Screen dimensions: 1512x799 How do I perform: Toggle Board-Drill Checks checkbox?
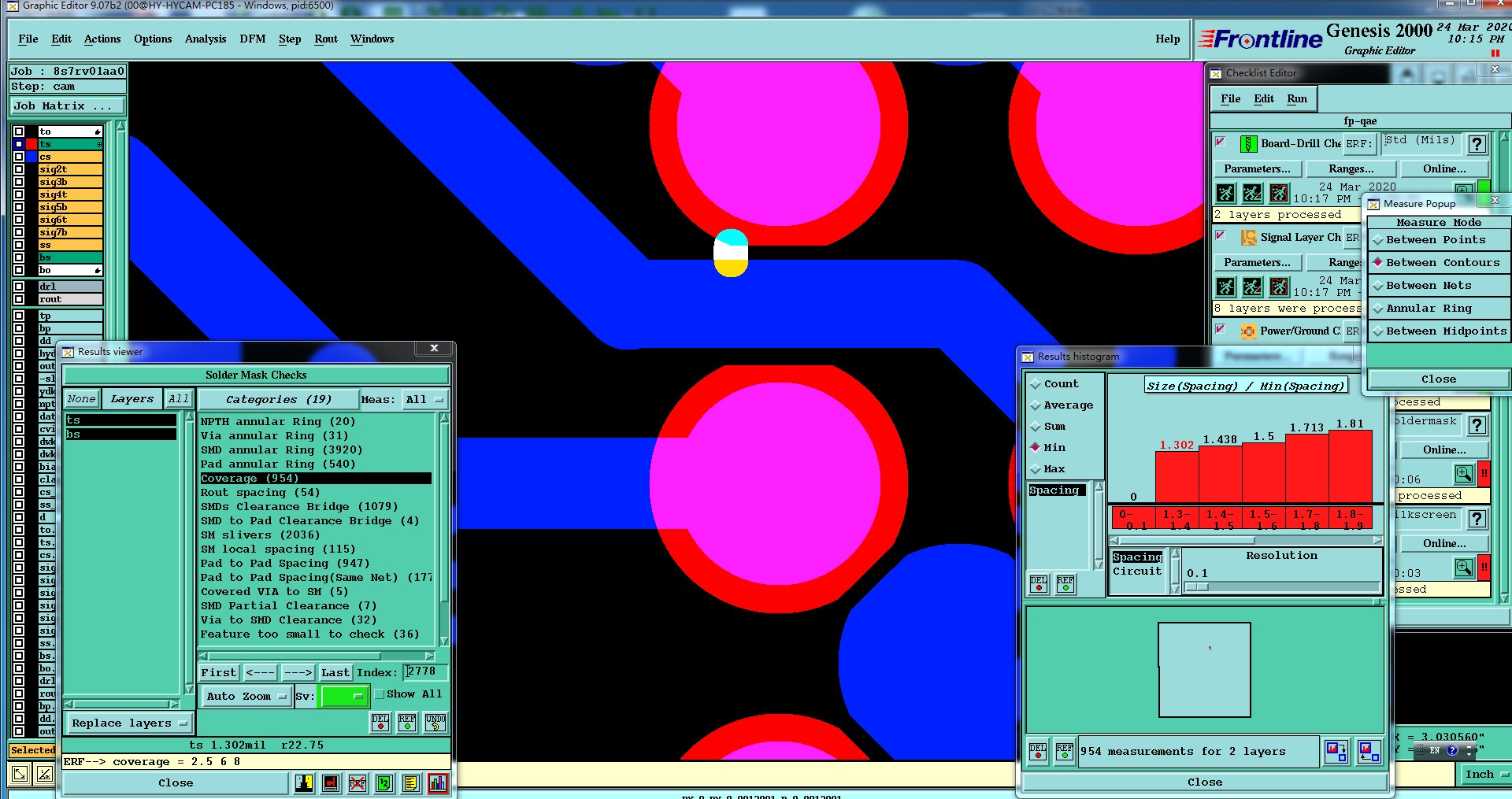pos(1220,142)
